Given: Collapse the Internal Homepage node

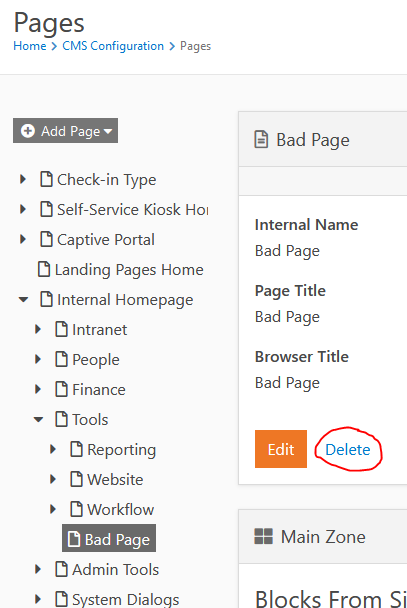Looking at the screenshot, I should 23,299.
